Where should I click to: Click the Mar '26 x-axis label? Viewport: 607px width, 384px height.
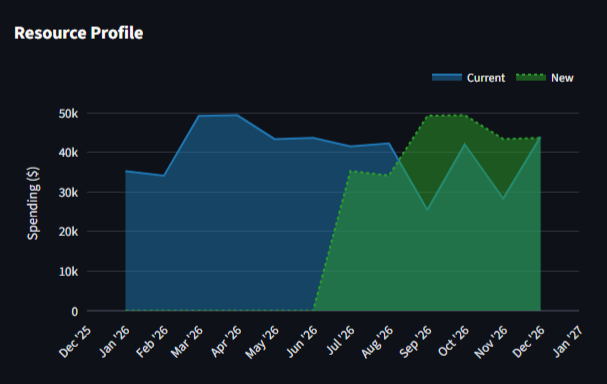pos(187,341)
